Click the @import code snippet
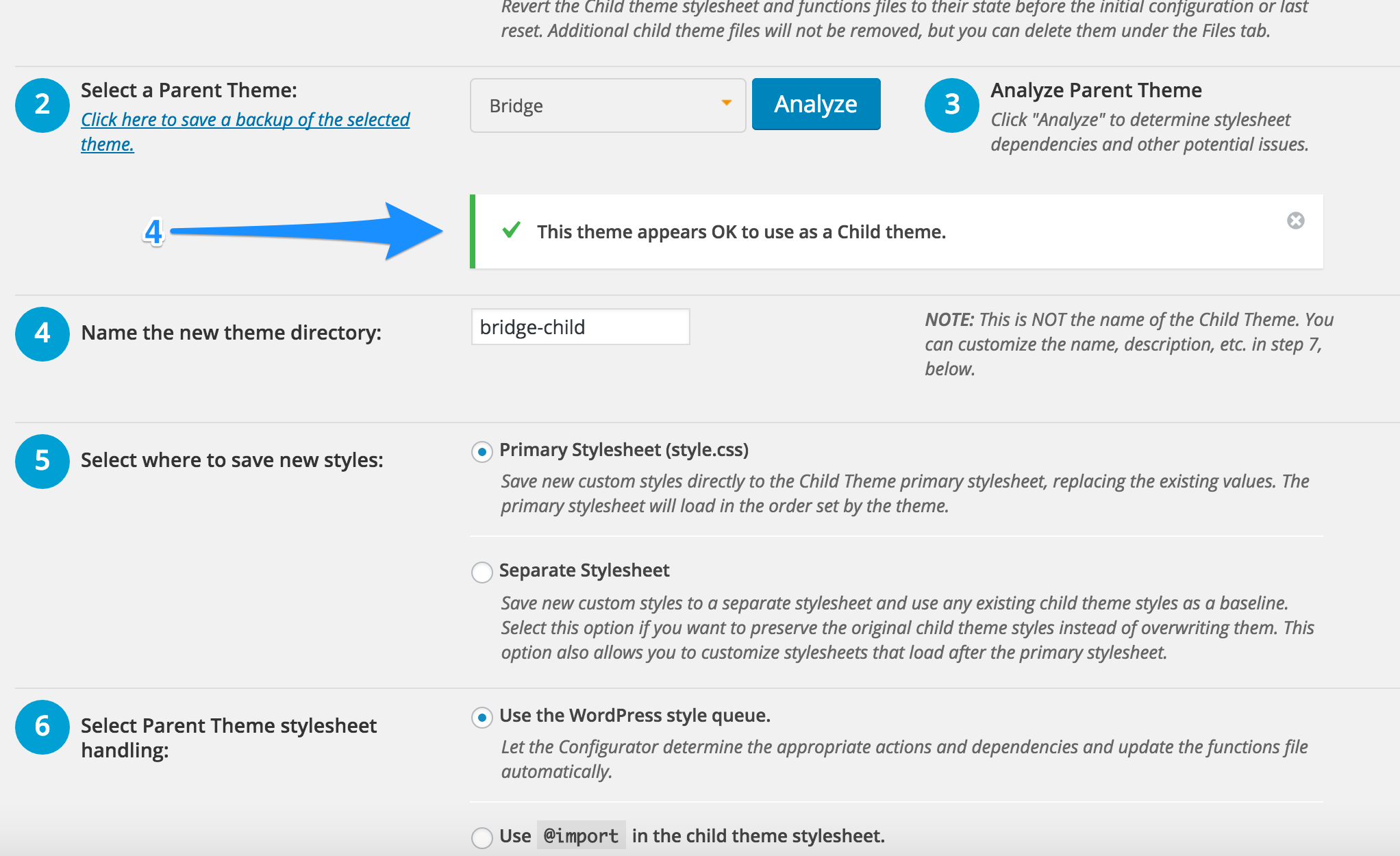1400x856 pixels. coord(581,835)
